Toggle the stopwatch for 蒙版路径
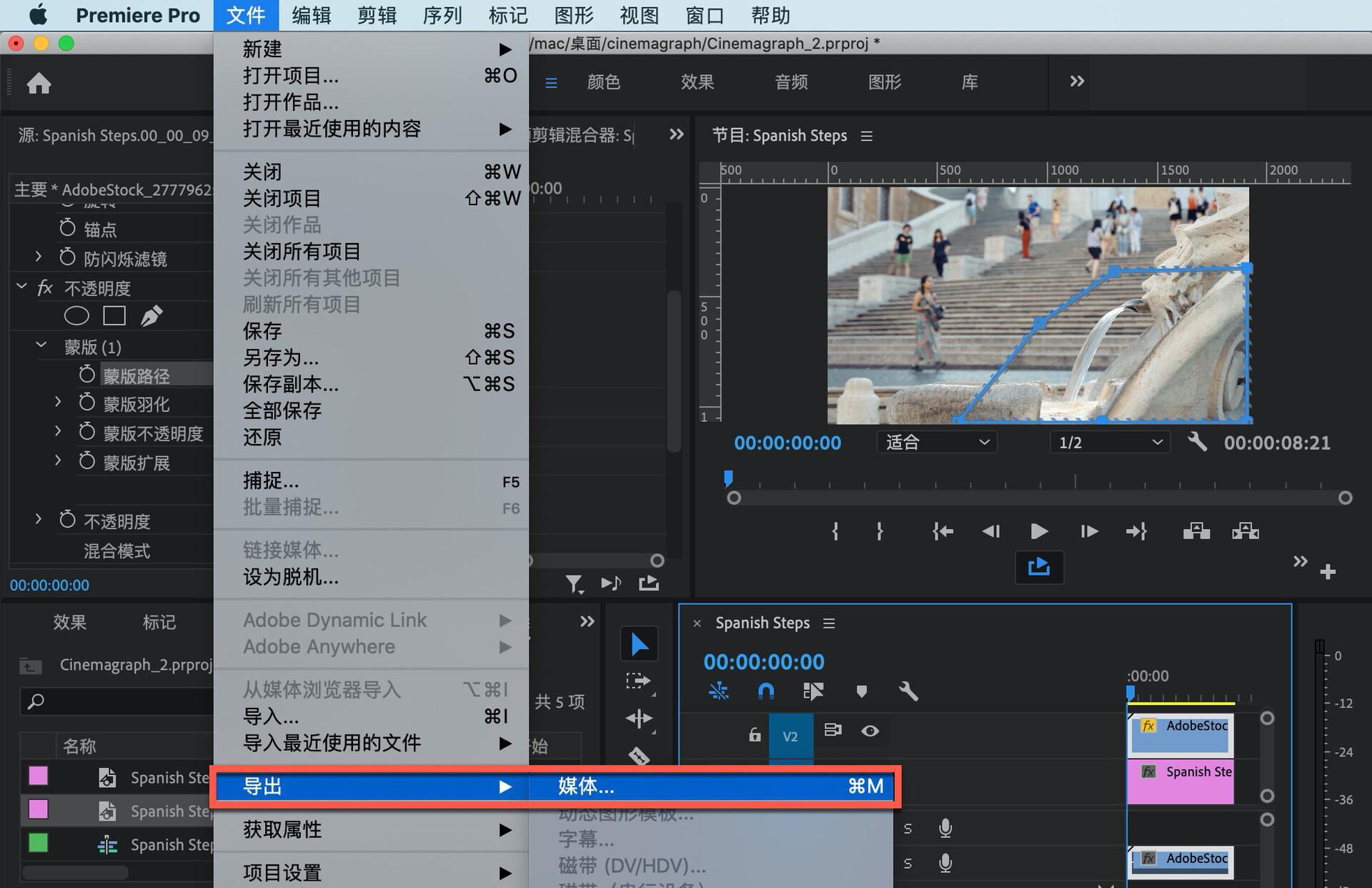The image size is (1372, 888). click(x=86, y=374)
